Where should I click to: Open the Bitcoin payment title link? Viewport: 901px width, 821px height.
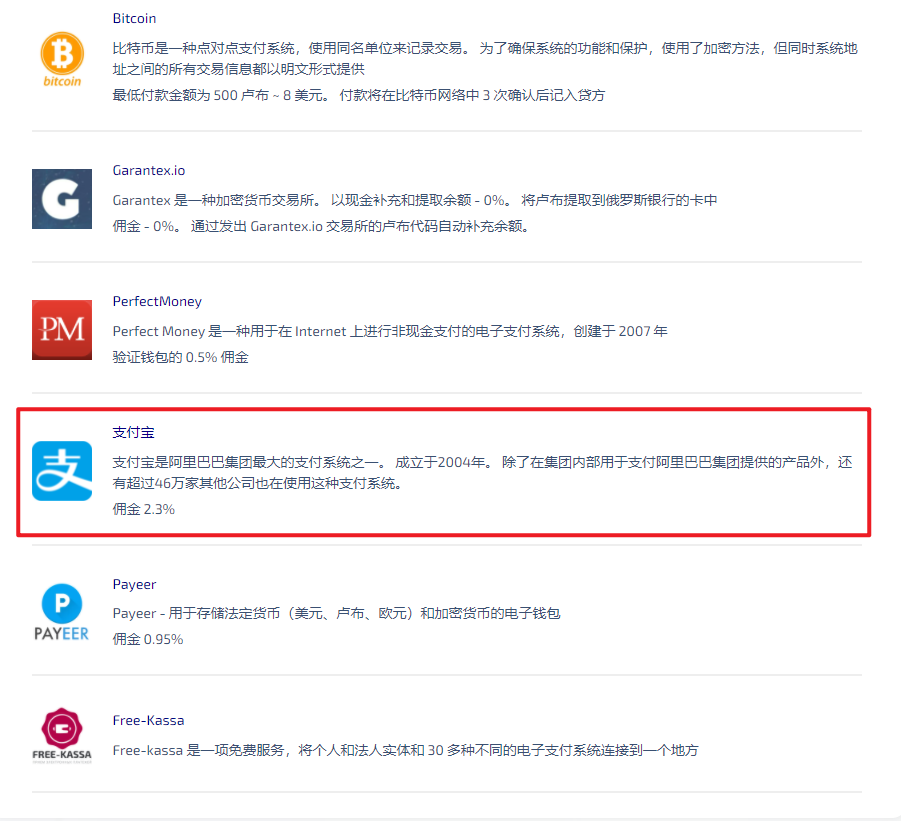(x=134, y=18)
